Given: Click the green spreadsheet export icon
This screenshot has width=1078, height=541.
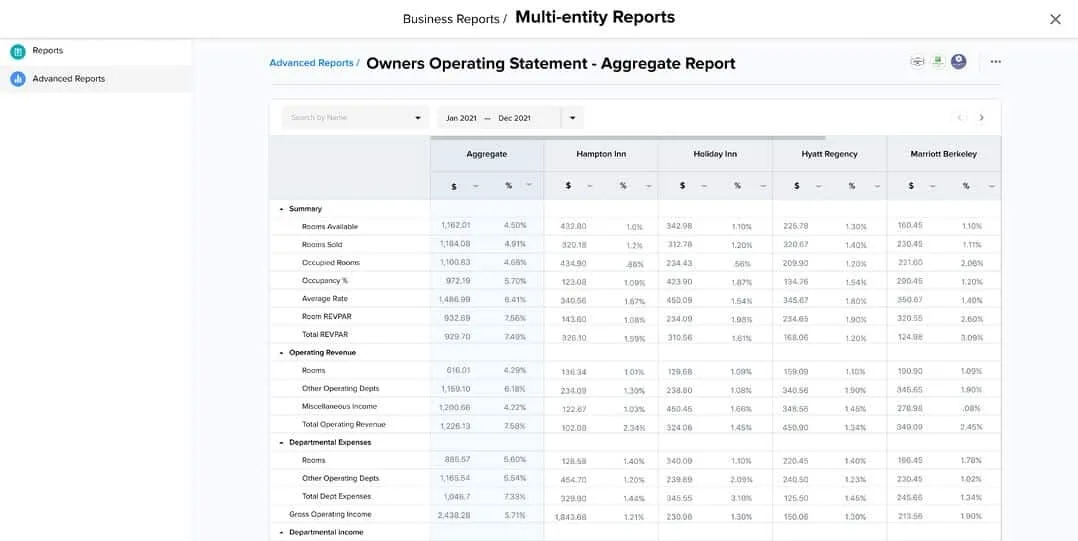Looking at the screenshot, I should point(938,62).
